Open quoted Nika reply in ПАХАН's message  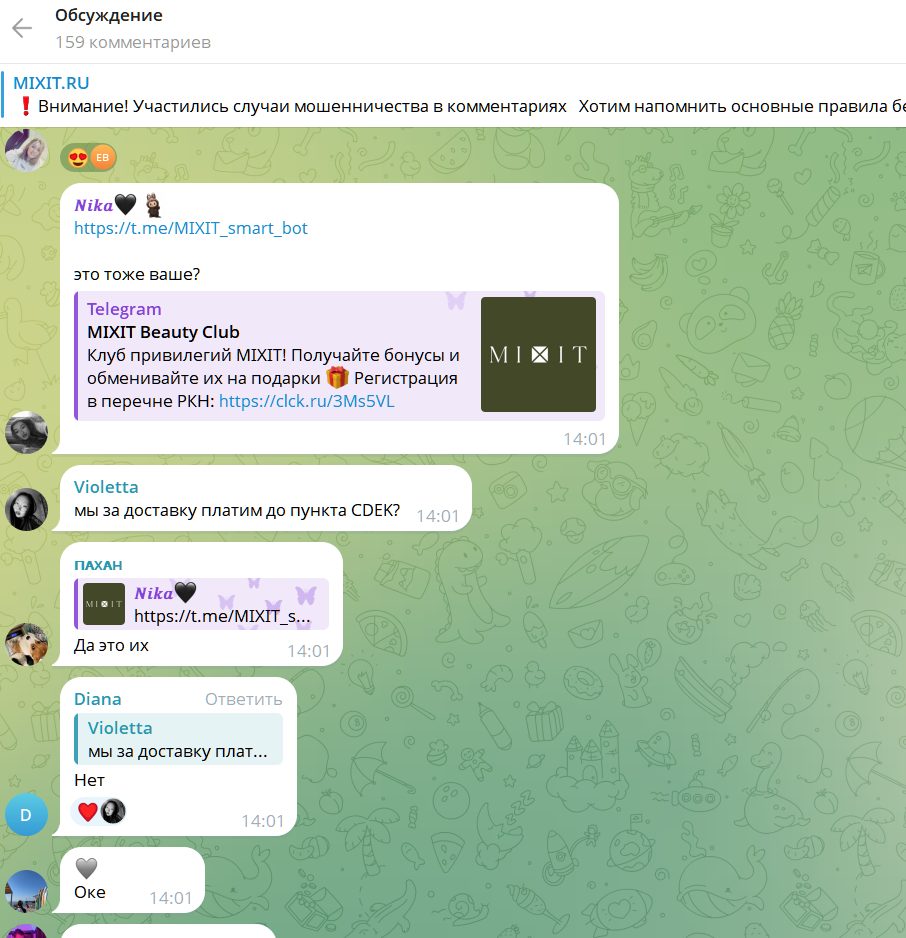(x=202, y=604)
